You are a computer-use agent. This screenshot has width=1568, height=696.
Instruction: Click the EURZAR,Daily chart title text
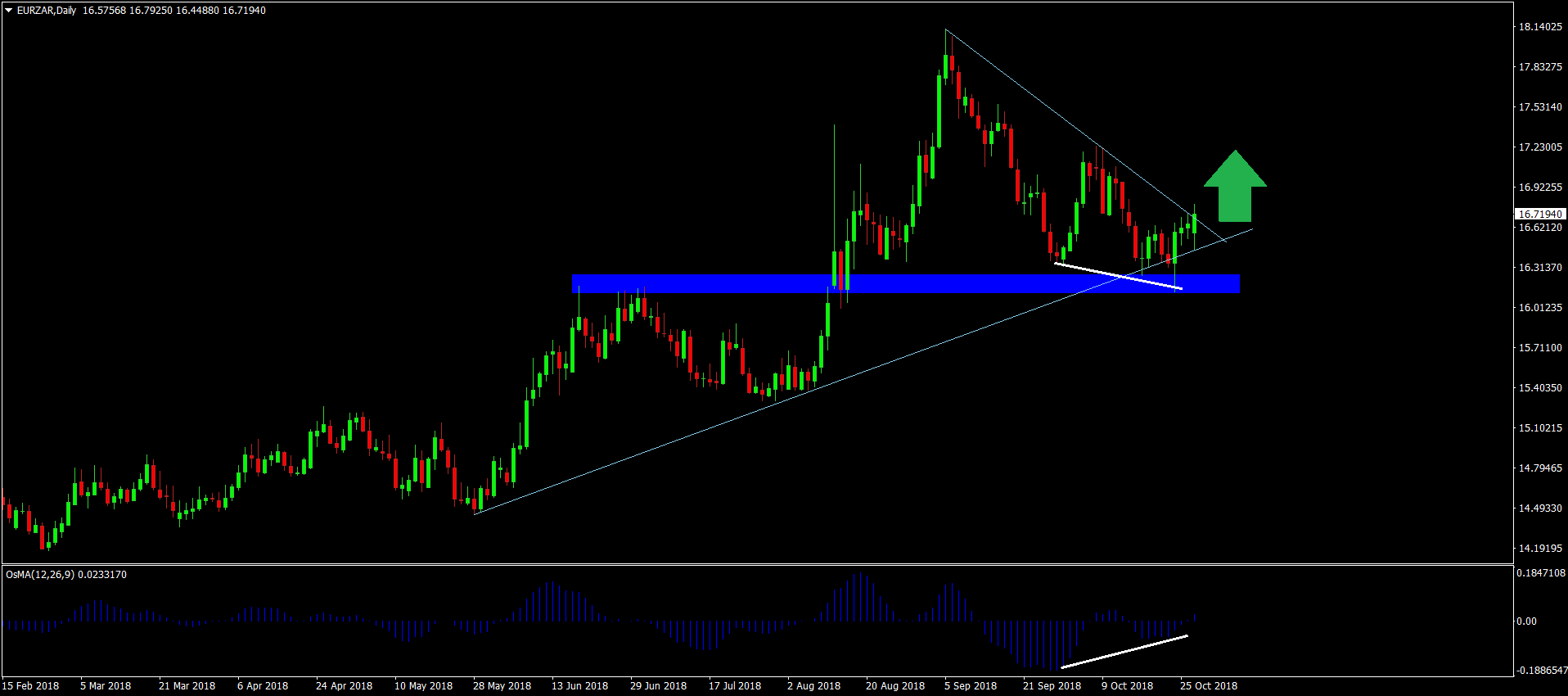click(47, 11)
